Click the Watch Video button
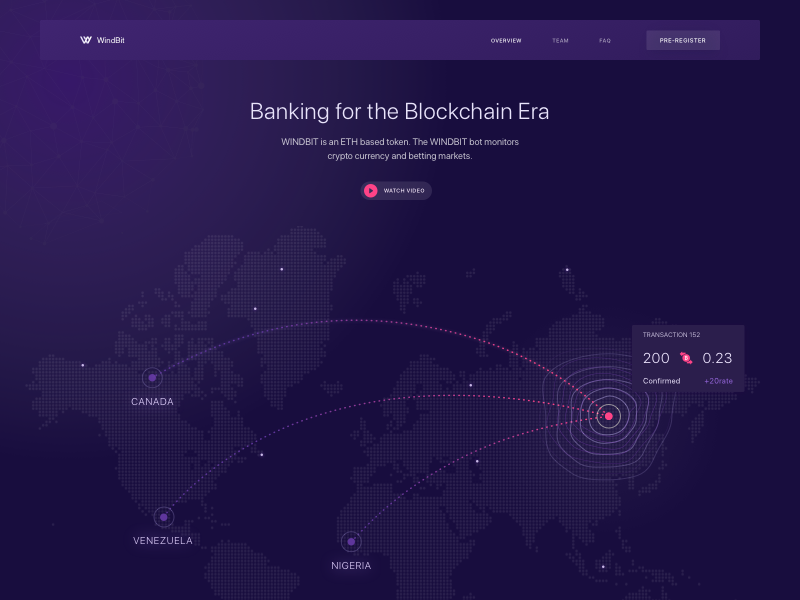This screenshot has height=600, width=800. [x=396, y=190]
